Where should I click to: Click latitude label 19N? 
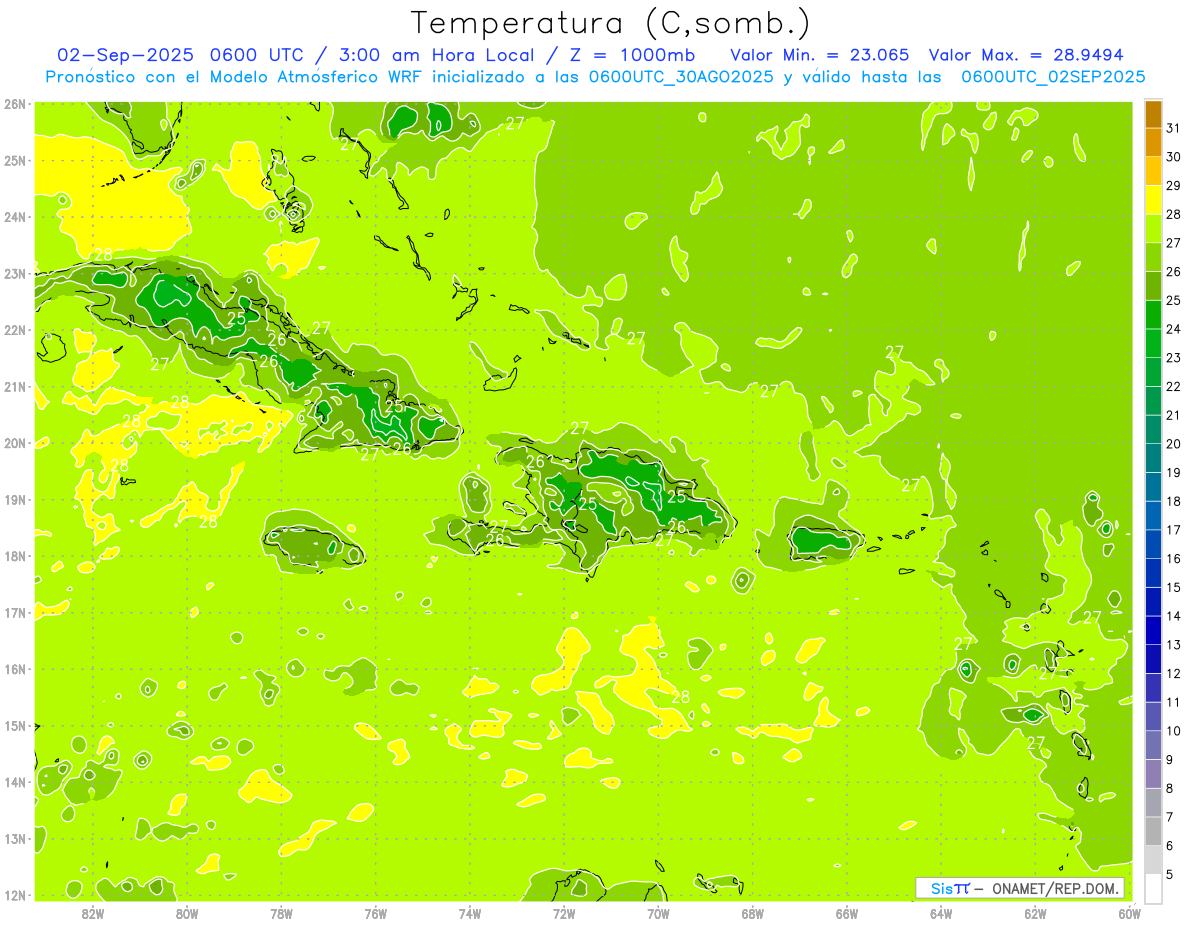click(15, 500)
